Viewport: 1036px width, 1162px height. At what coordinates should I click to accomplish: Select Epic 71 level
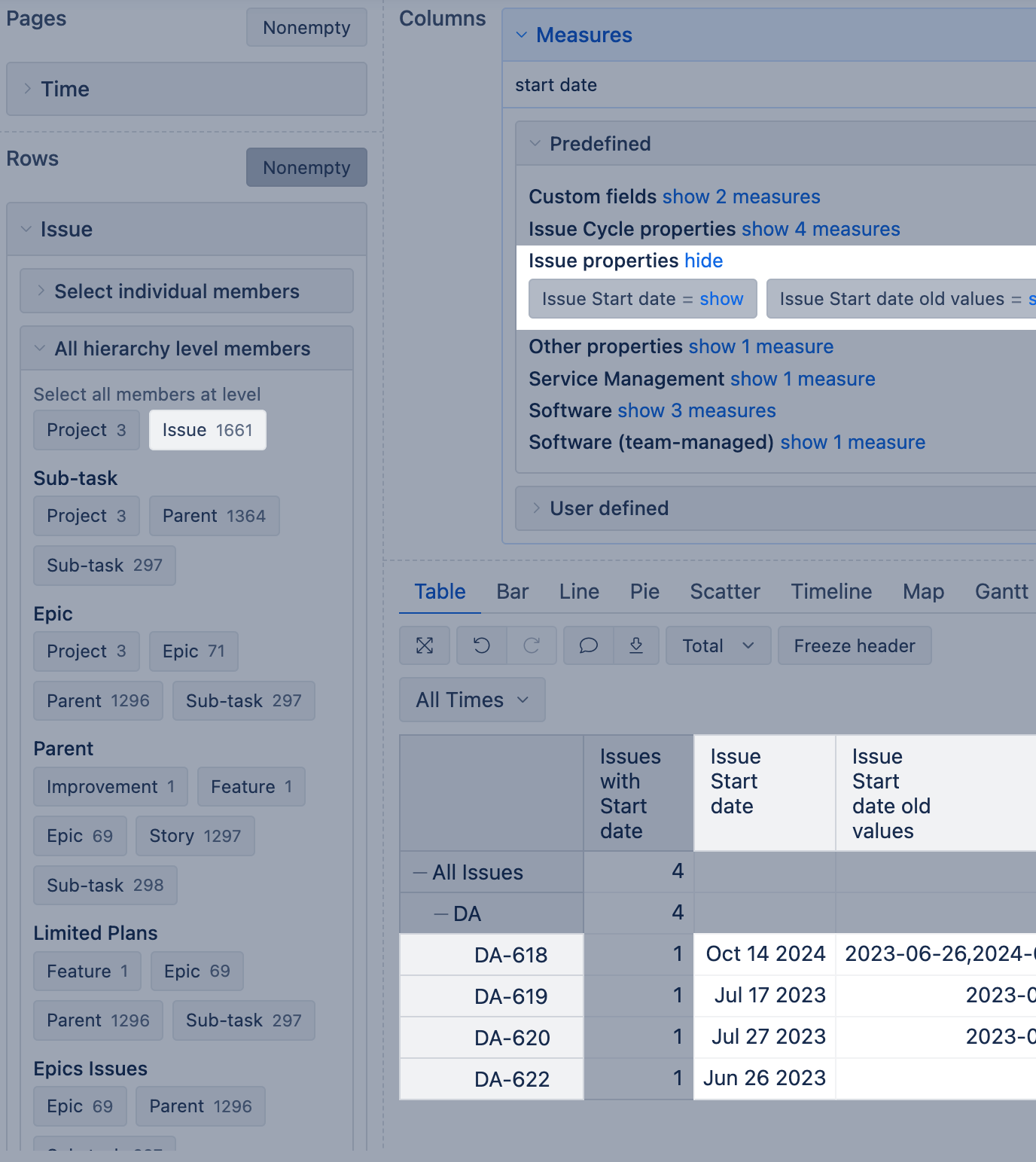pos(193,651)
